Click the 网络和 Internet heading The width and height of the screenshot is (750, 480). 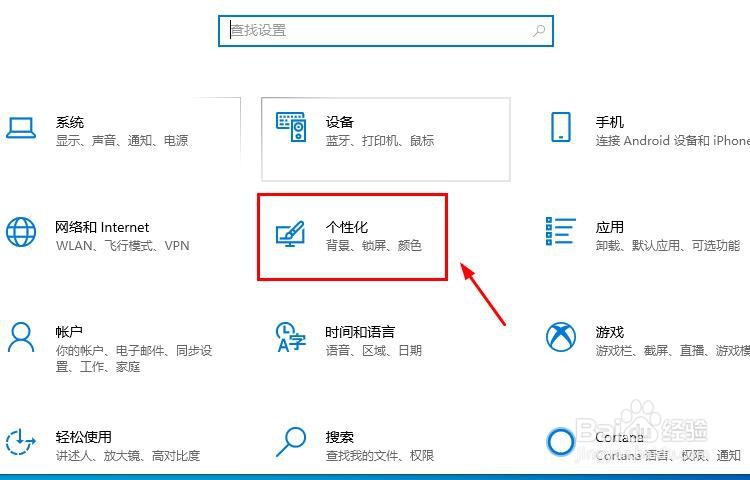tap(102, 227)
